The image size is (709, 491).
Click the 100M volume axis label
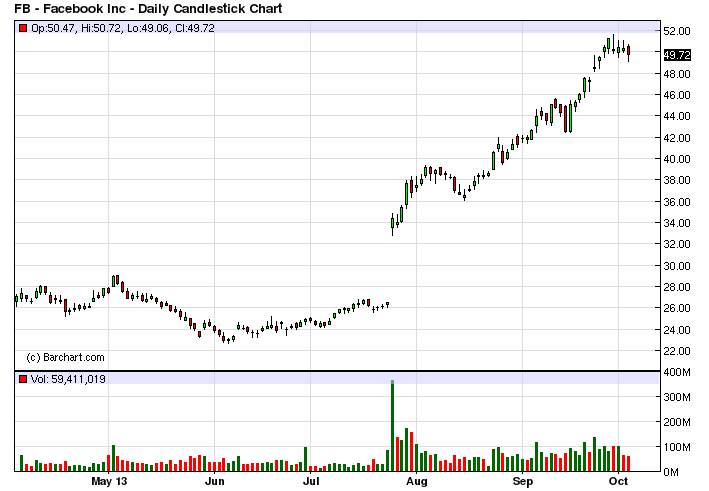677,447
